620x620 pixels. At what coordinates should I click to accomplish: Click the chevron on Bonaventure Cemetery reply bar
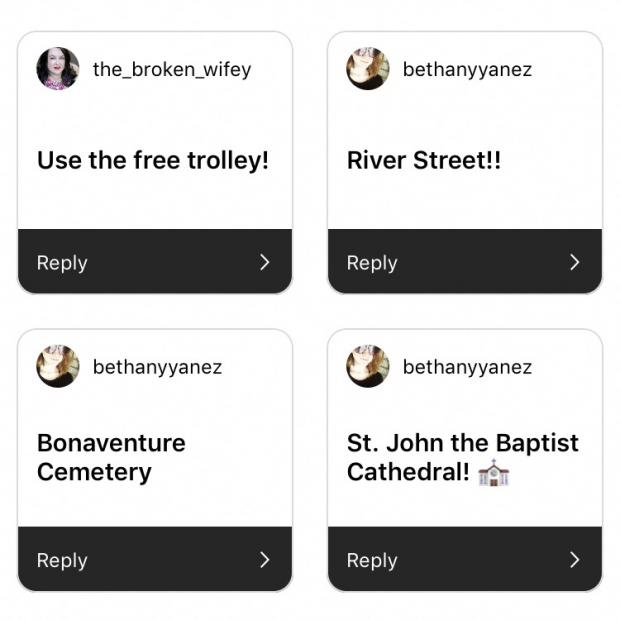(x=265, y=560)
